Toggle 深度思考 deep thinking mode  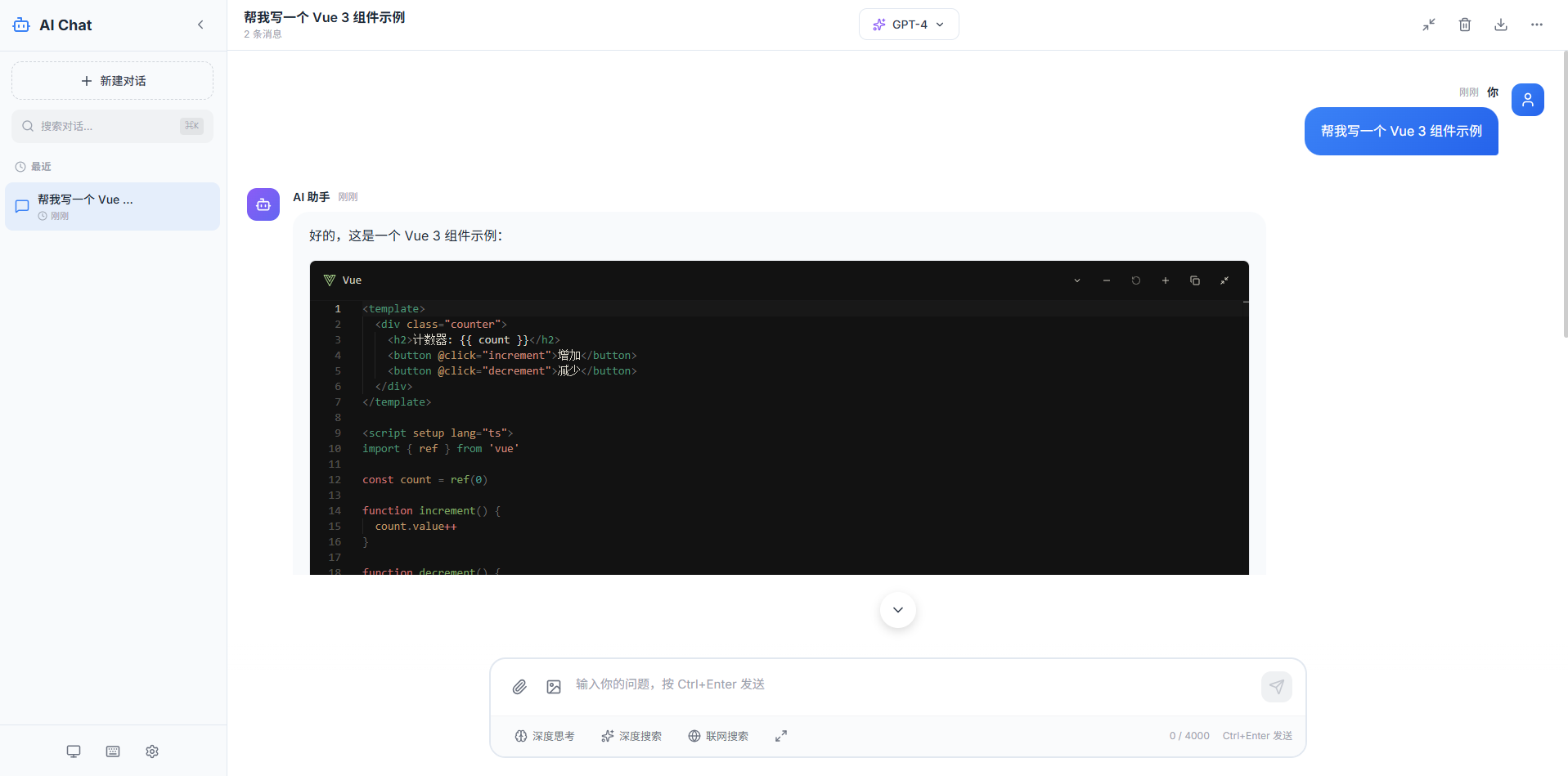point(545,736)
